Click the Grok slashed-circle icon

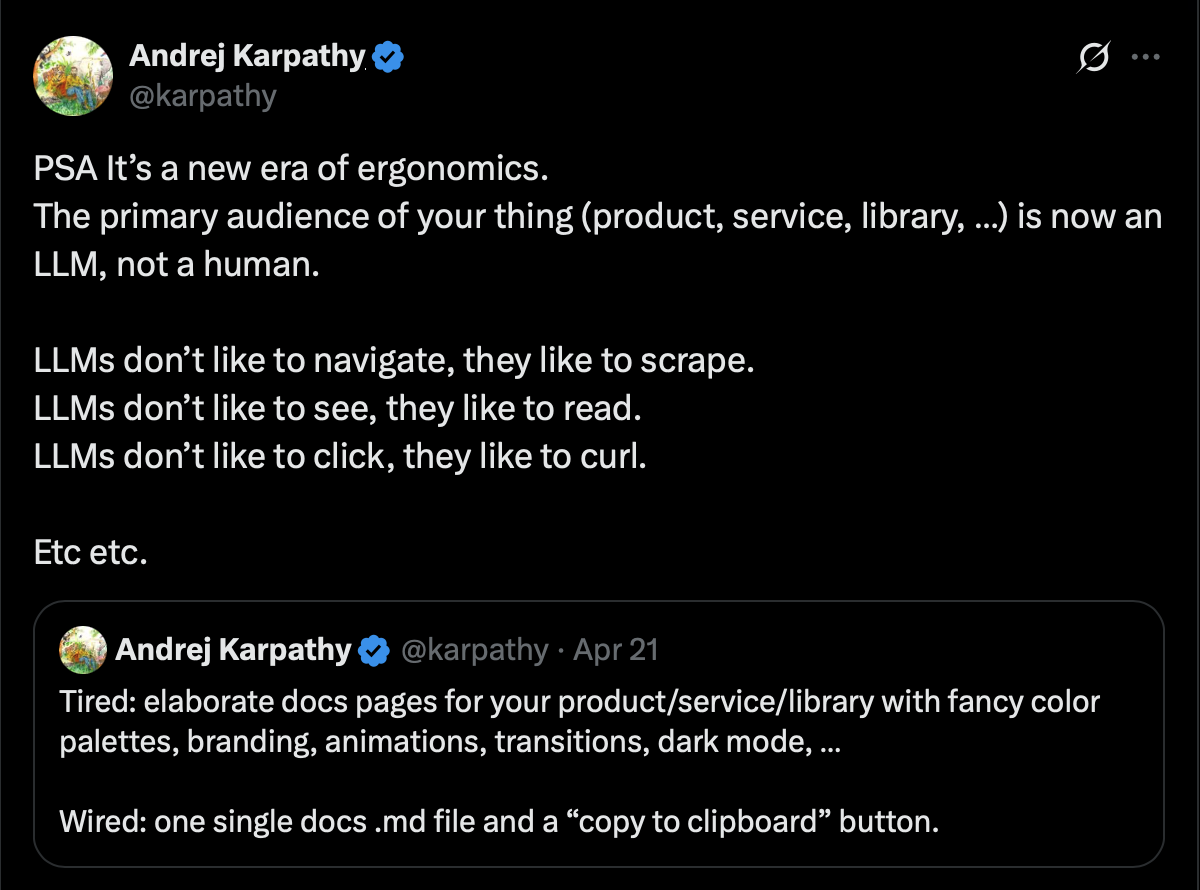[1093, 60]
